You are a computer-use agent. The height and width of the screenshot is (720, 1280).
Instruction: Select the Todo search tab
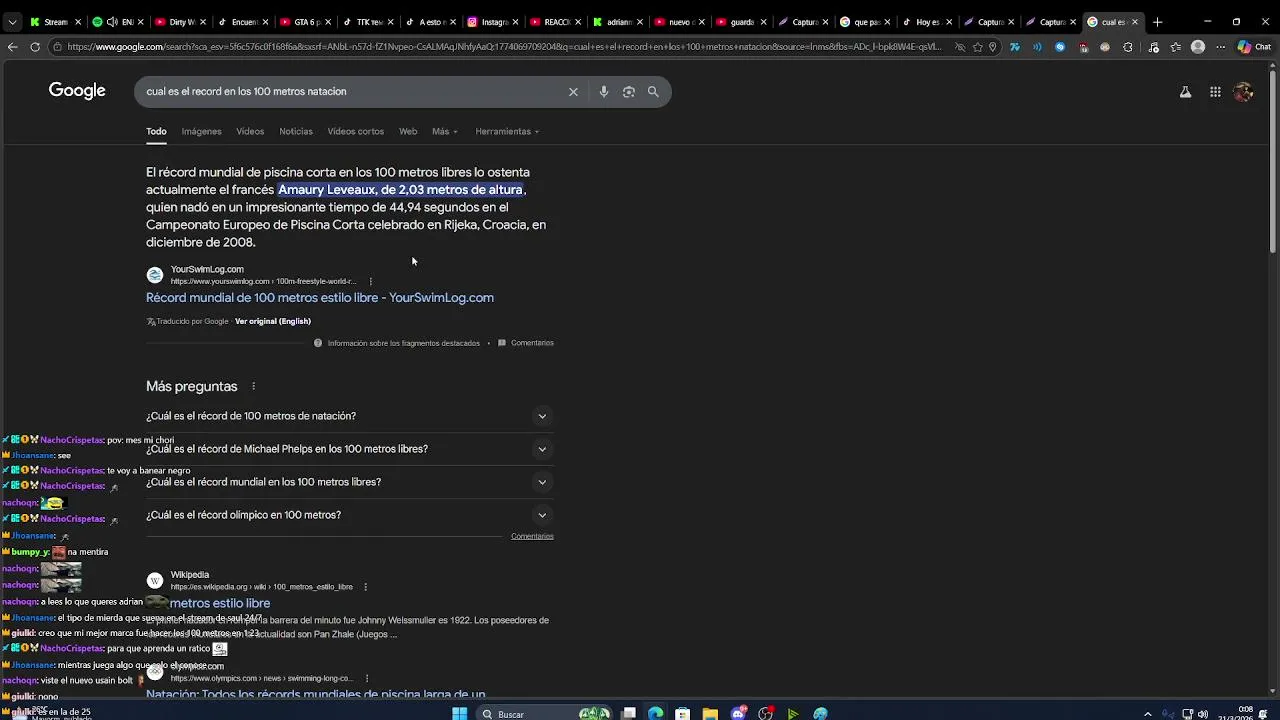point(156,132)
